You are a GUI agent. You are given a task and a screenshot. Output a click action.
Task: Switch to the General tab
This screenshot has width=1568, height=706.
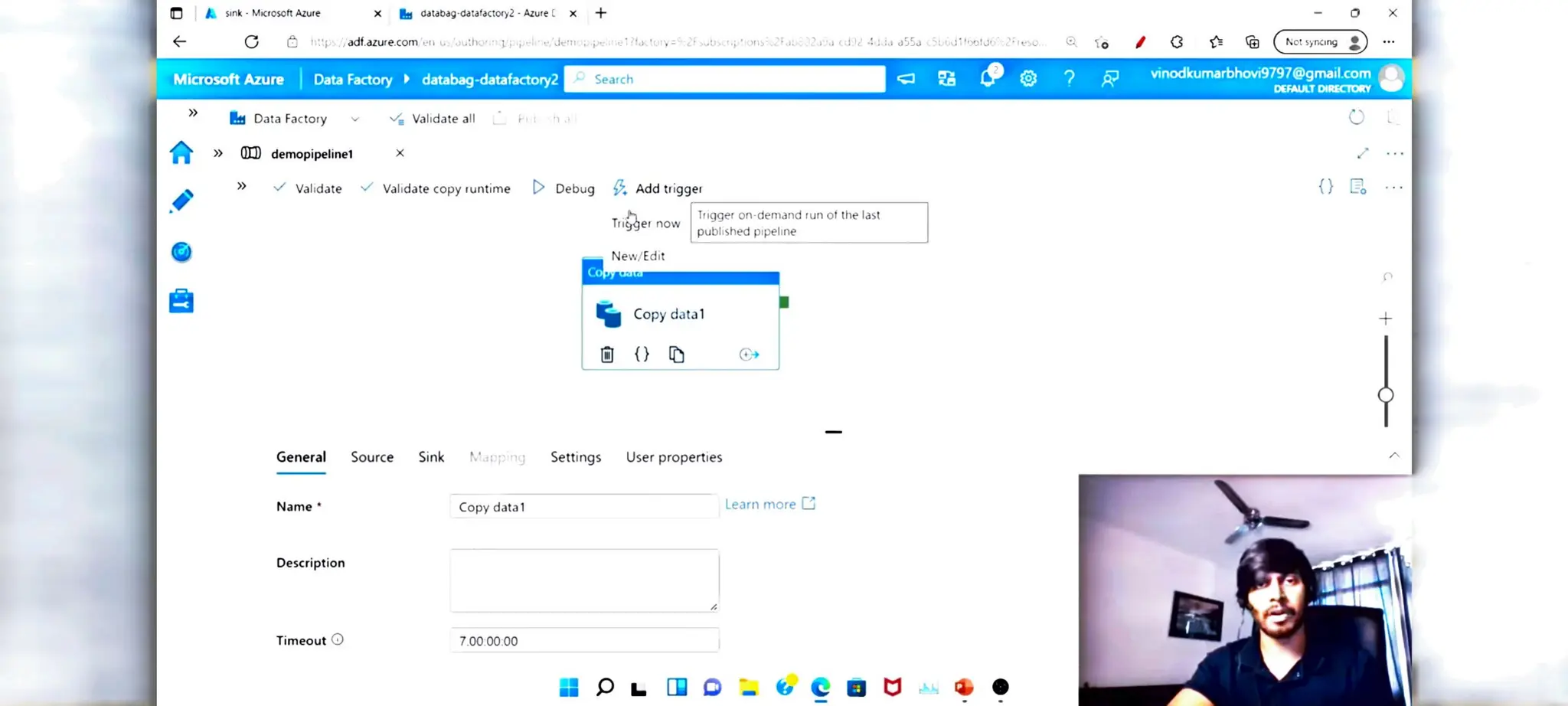pyautogui.click(x=301, y=457)
